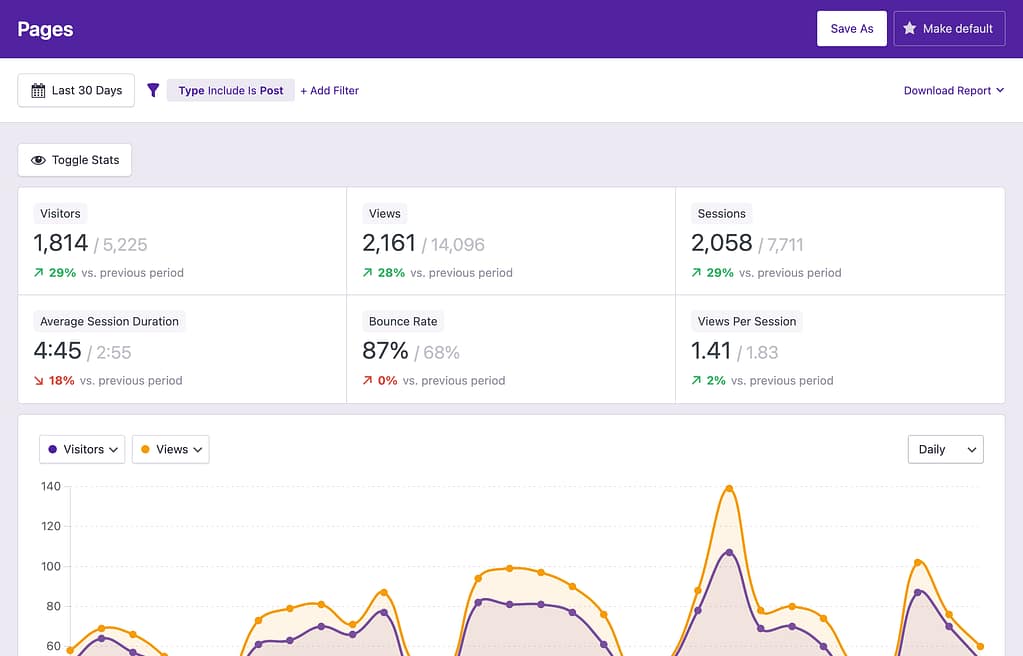Screen dimensions: 1023x656
Task: Open the Last 30 Days date picker
Action: [76, 91]
